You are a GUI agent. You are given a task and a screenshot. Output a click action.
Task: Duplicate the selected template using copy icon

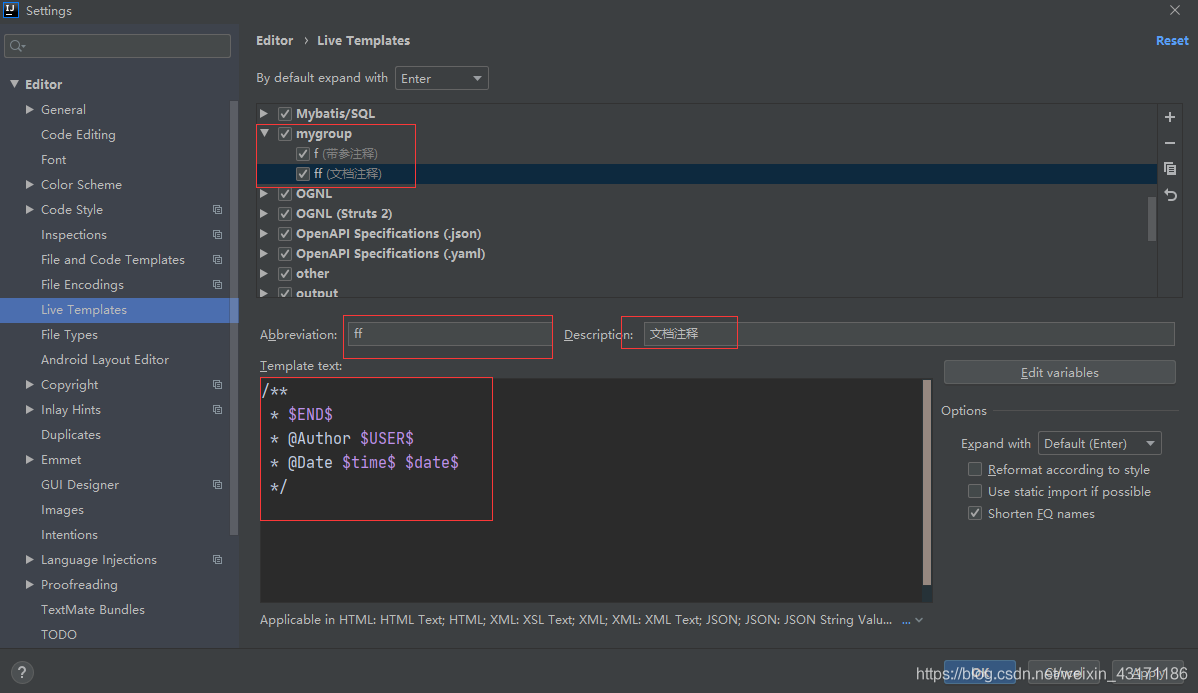(1170, 168)
